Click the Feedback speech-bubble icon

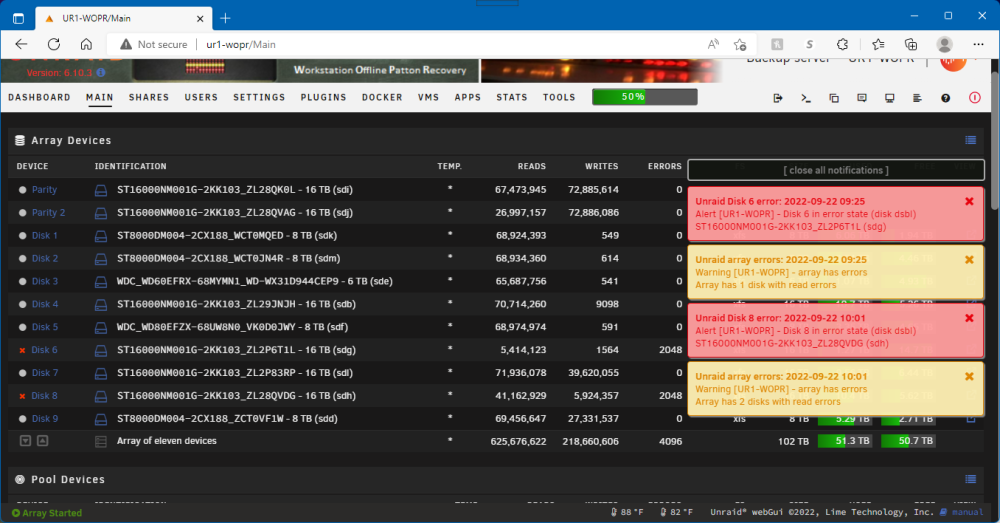[862, 98]
